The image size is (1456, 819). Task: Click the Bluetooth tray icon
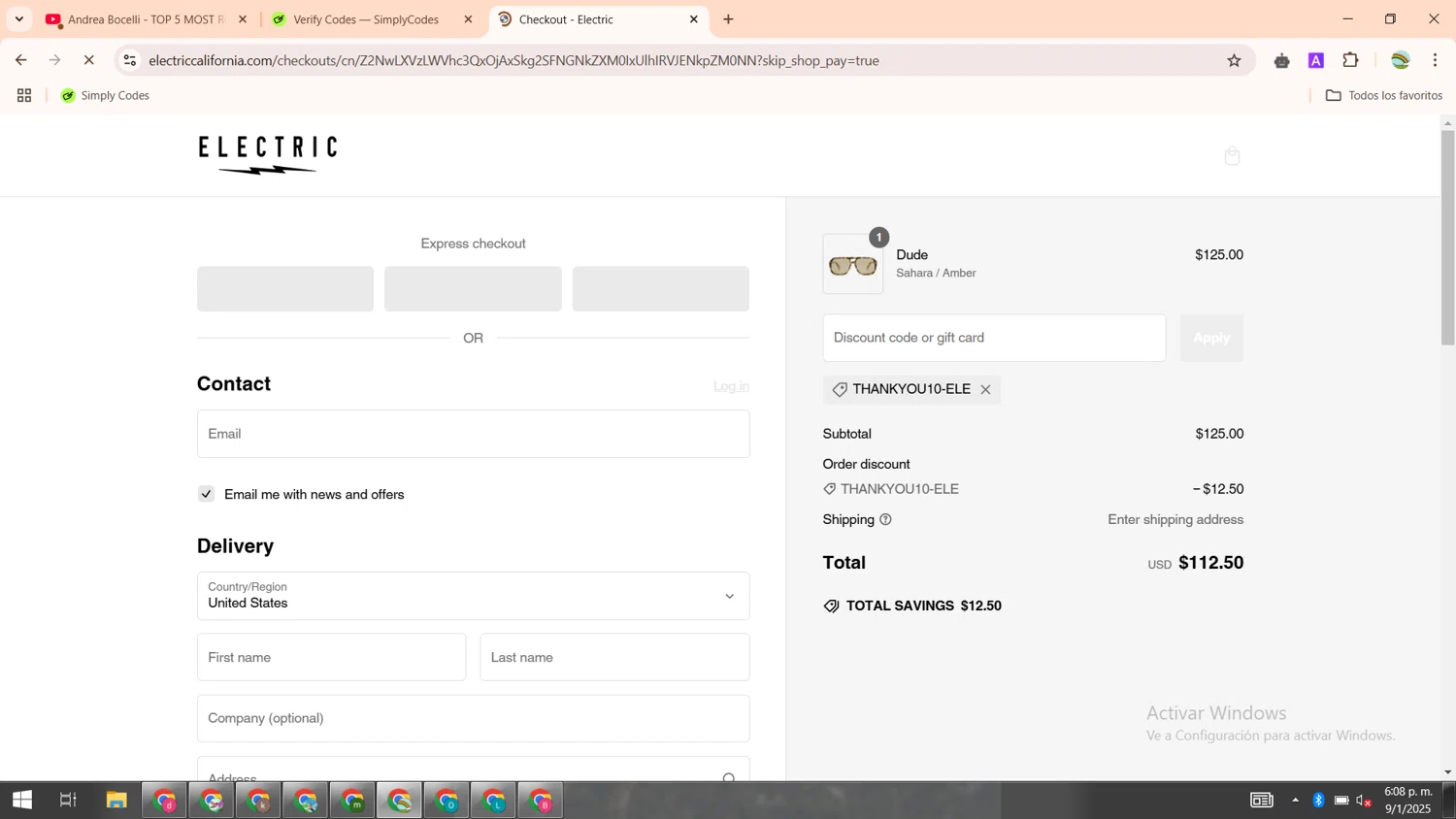(x=1318, y=801)
